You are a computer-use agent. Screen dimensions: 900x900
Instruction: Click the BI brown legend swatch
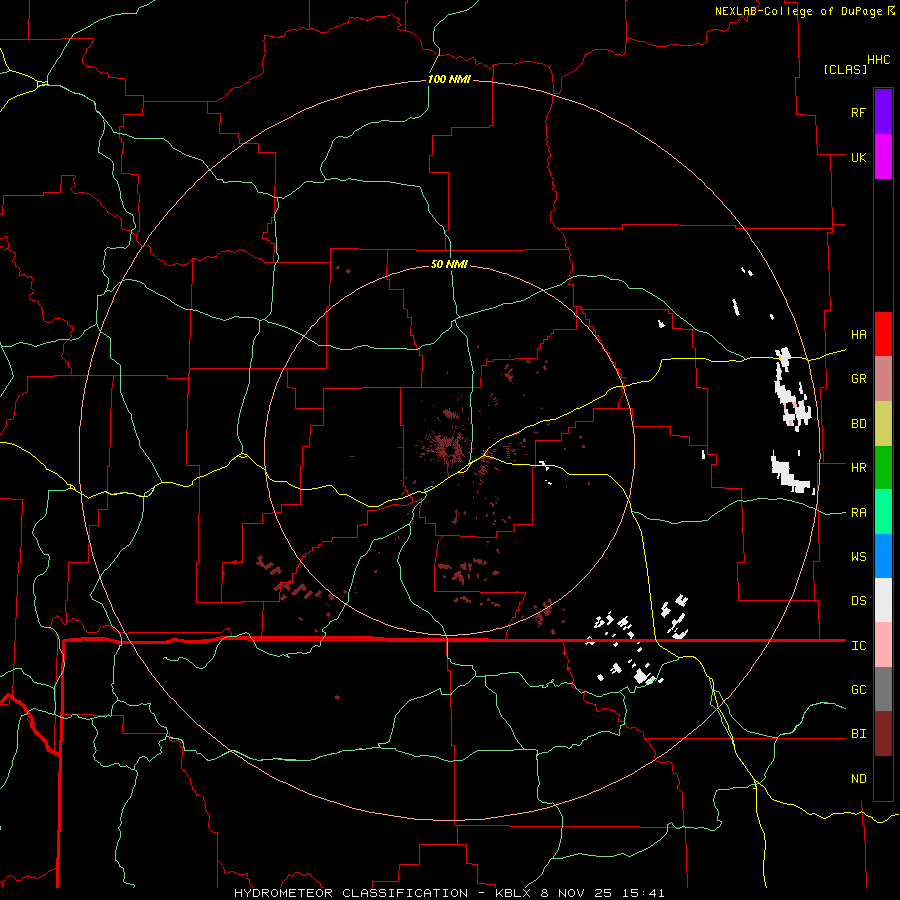point(883,734)
